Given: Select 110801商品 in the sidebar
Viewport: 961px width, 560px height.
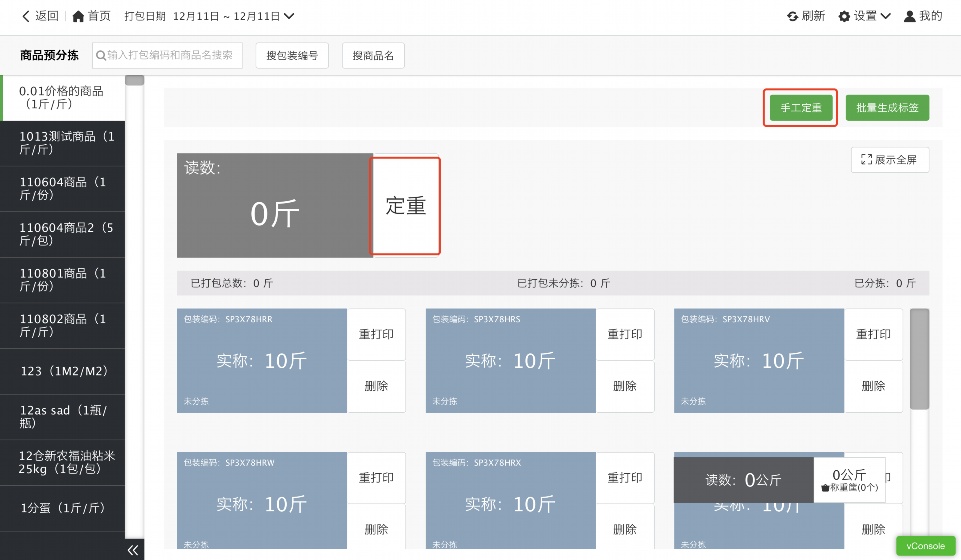Looking at the screenshot, I should click(63, 280).
